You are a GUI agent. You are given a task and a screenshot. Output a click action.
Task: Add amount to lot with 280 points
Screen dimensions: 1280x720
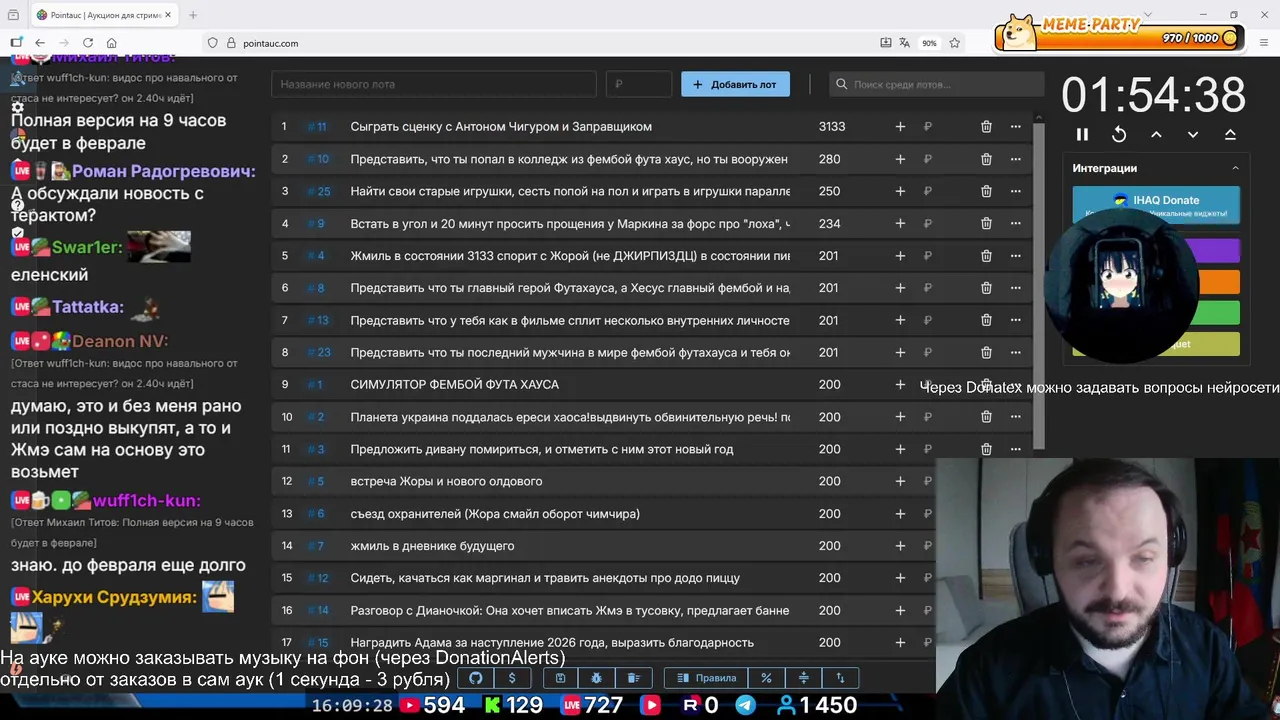pos(900,159)
